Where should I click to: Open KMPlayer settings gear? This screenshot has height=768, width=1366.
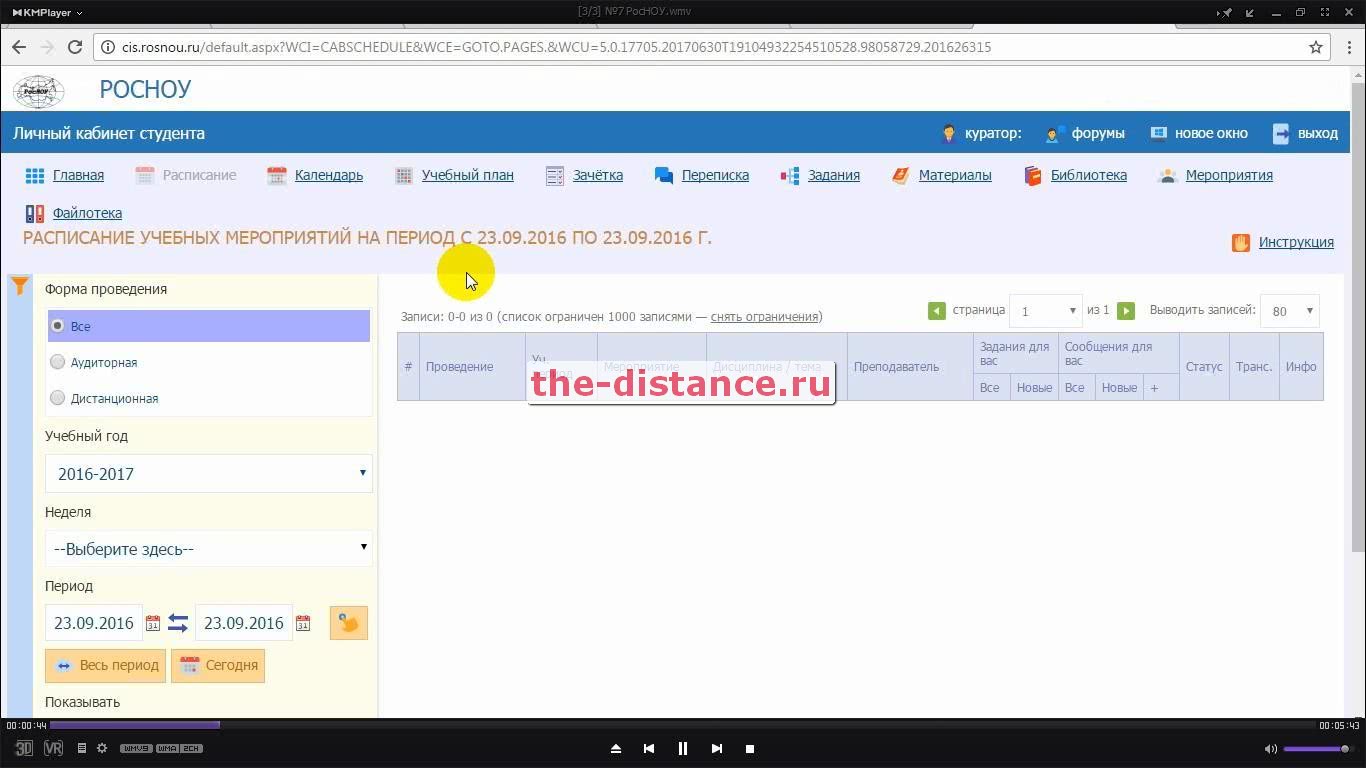tap(102, 748)
